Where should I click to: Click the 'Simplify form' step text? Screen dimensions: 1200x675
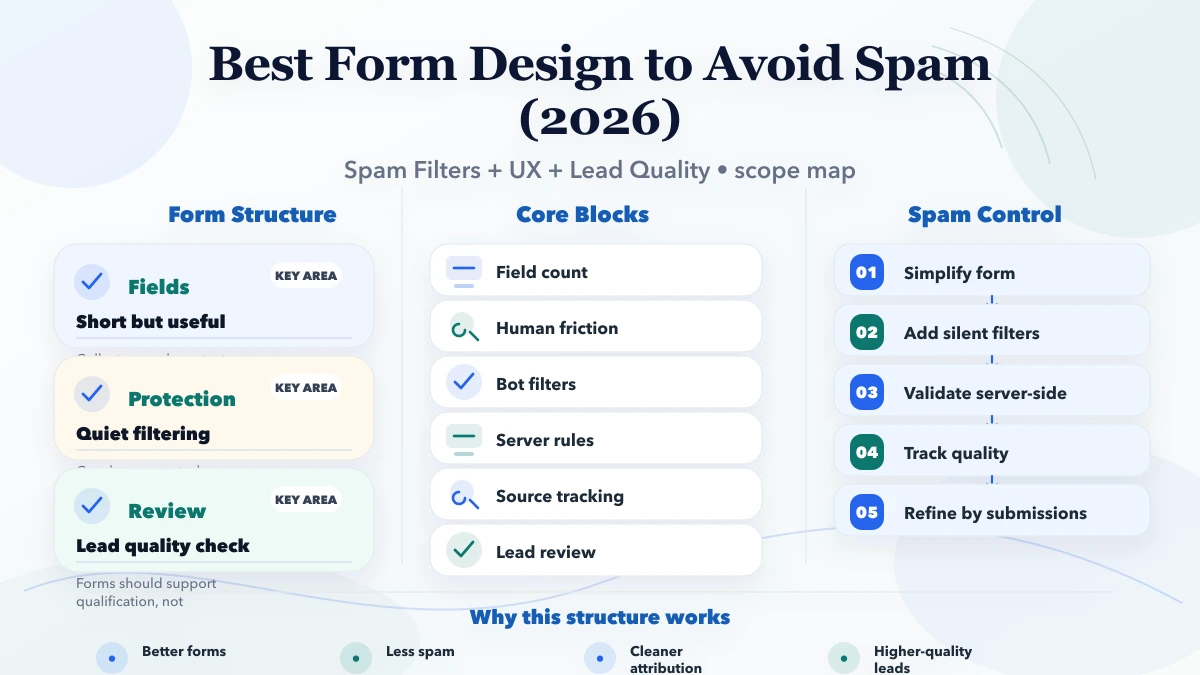[x=960, y=273]
